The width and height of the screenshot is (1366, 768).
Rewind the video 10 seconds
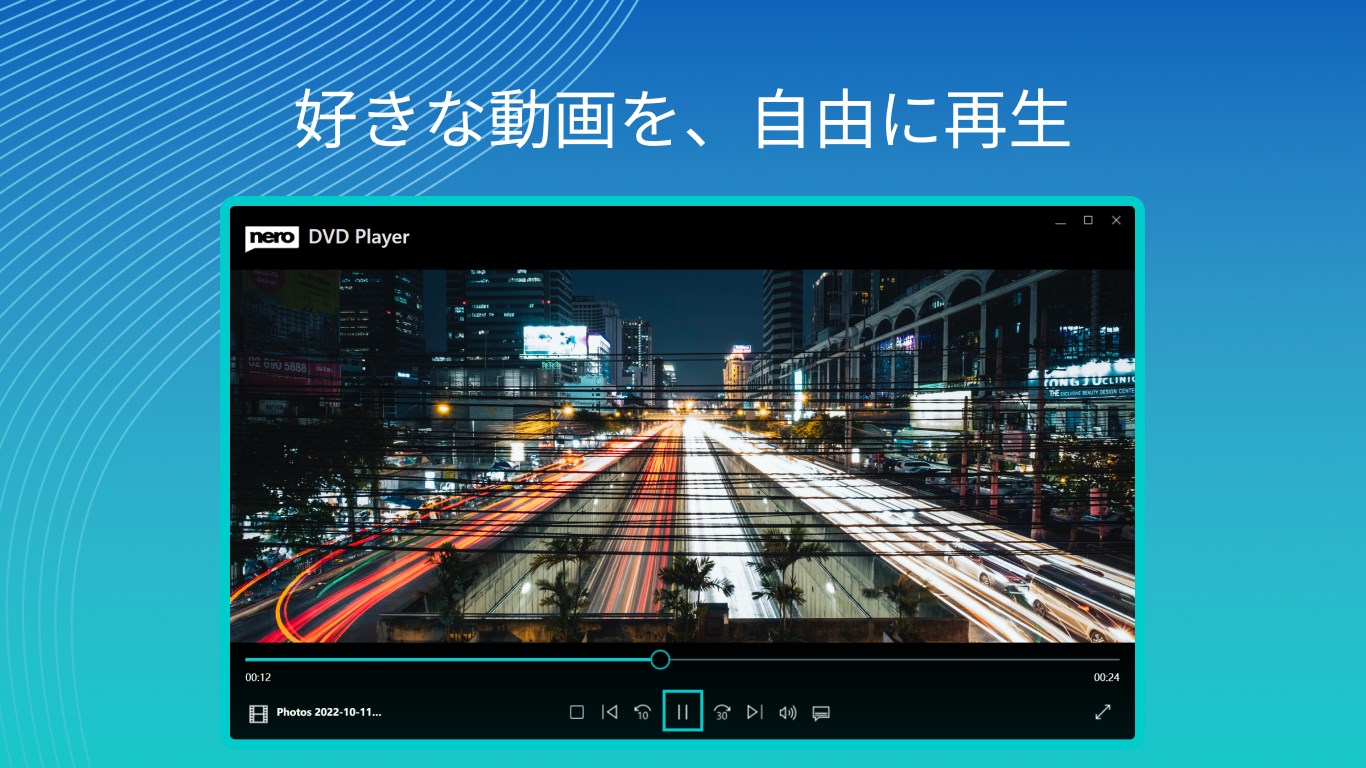click(x=641, y=712)
